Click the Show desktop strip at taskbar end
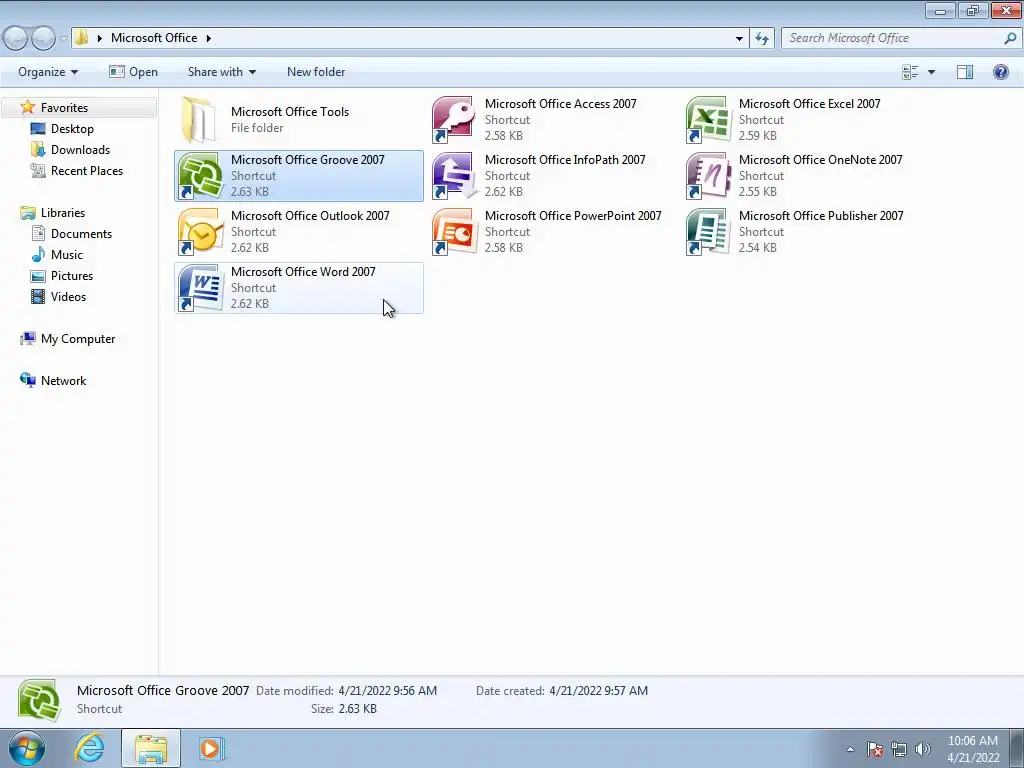This screenshot has height=768, width=1024. pos(1017,748)
